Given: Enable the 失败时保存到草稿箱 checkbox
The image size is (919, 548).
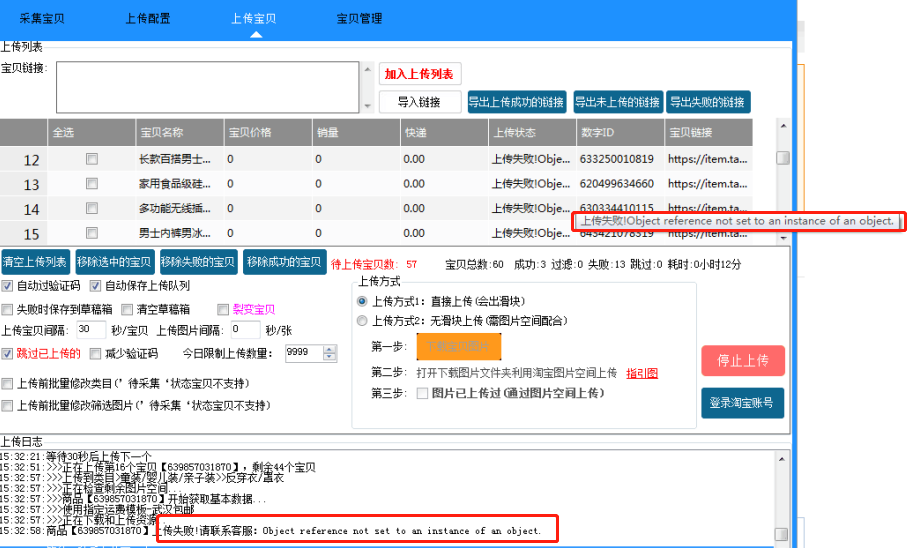Looking at the screenshot, I should pos(7,309).
